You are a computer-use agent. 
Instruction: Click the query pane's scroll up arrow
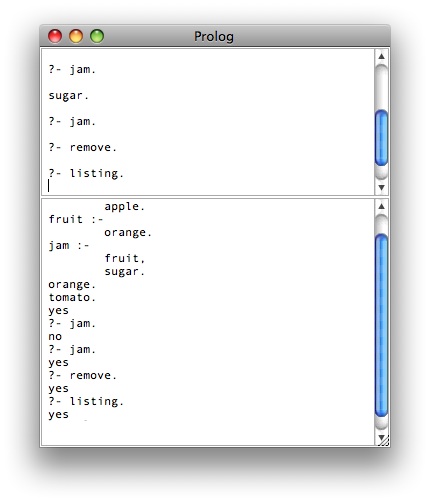(382, 56)
